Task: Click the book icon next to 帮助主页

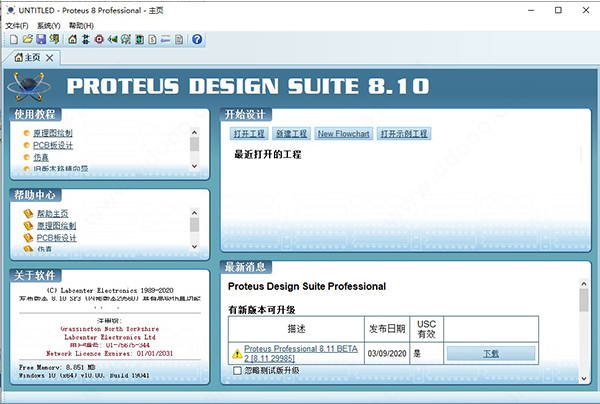Action: coord(28,213)
